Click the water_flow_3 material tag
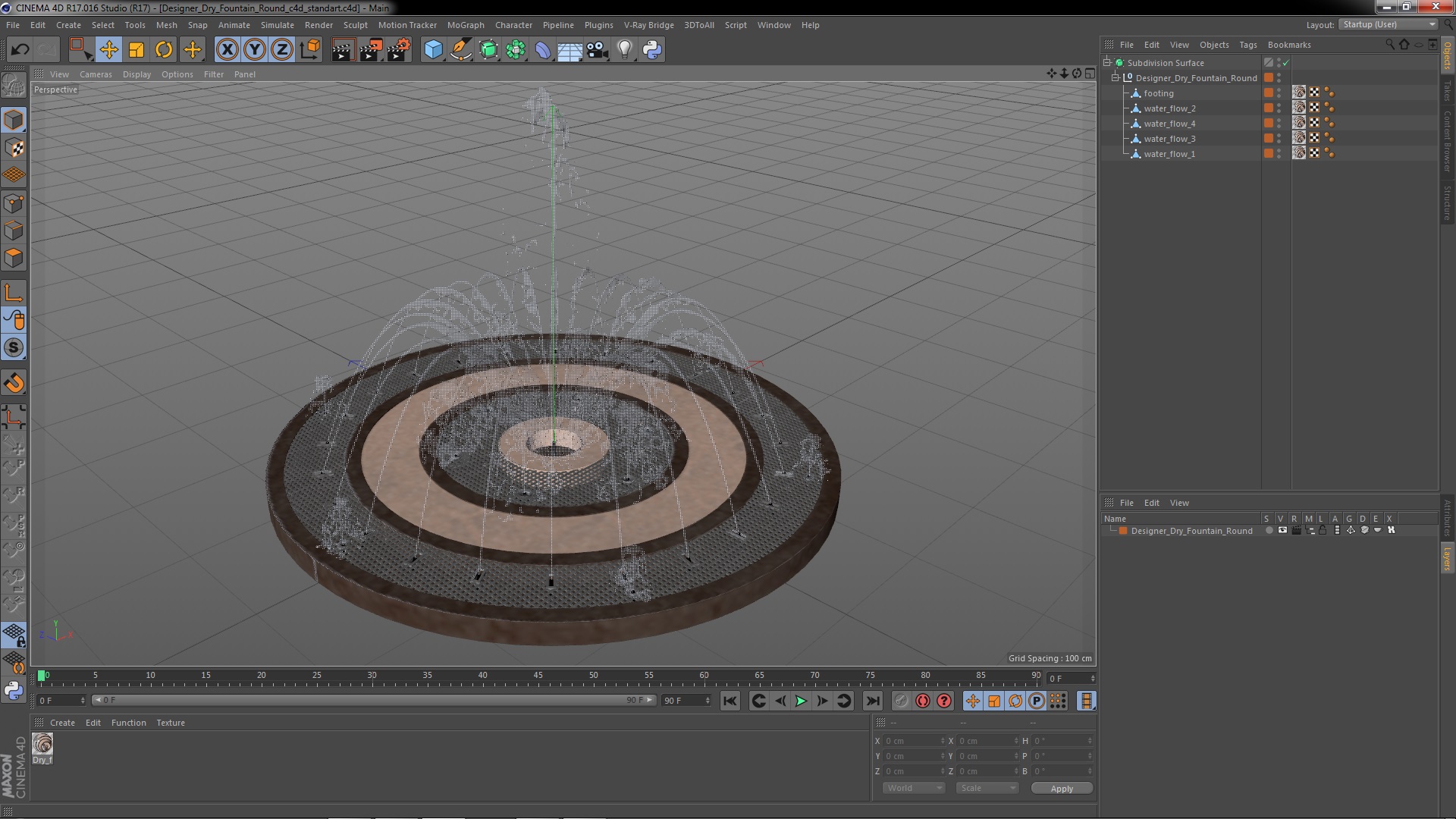 [x=1299, y=138]
